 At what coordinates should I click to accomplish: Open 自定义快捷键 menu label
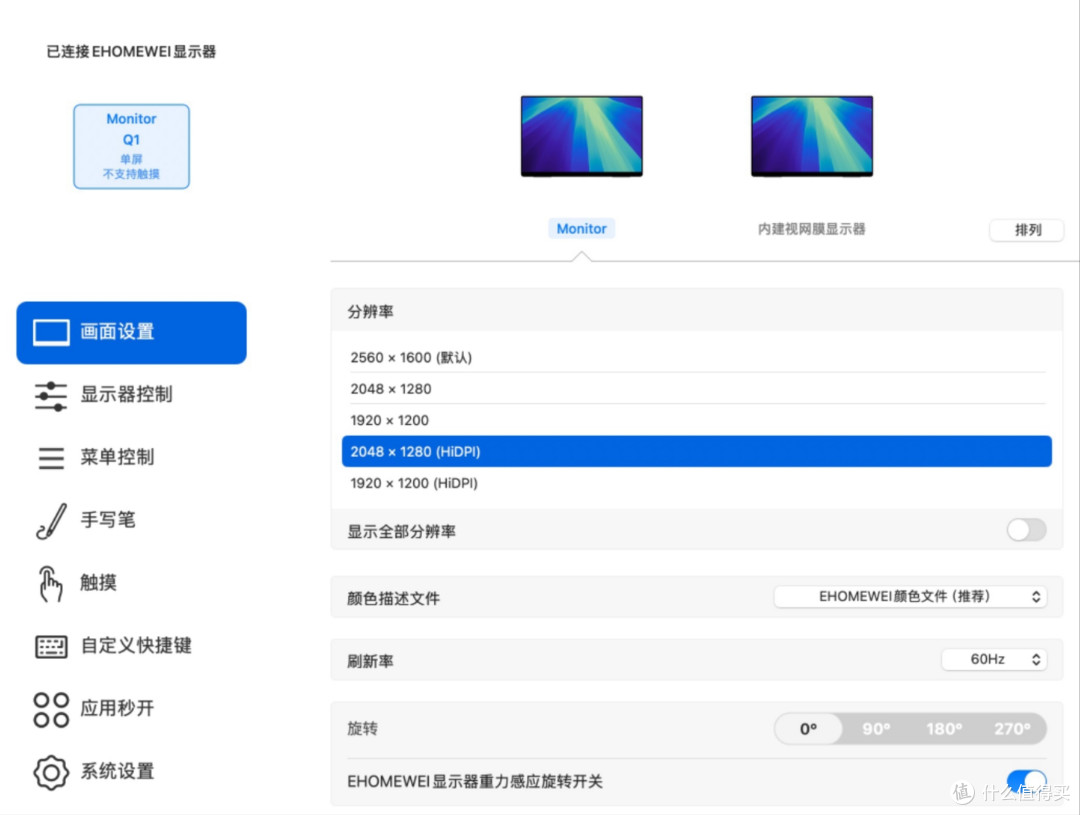point(136,646)
